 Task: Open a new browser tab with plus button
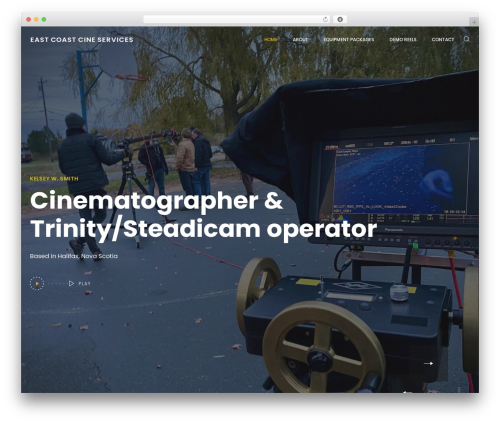[474, 22]
